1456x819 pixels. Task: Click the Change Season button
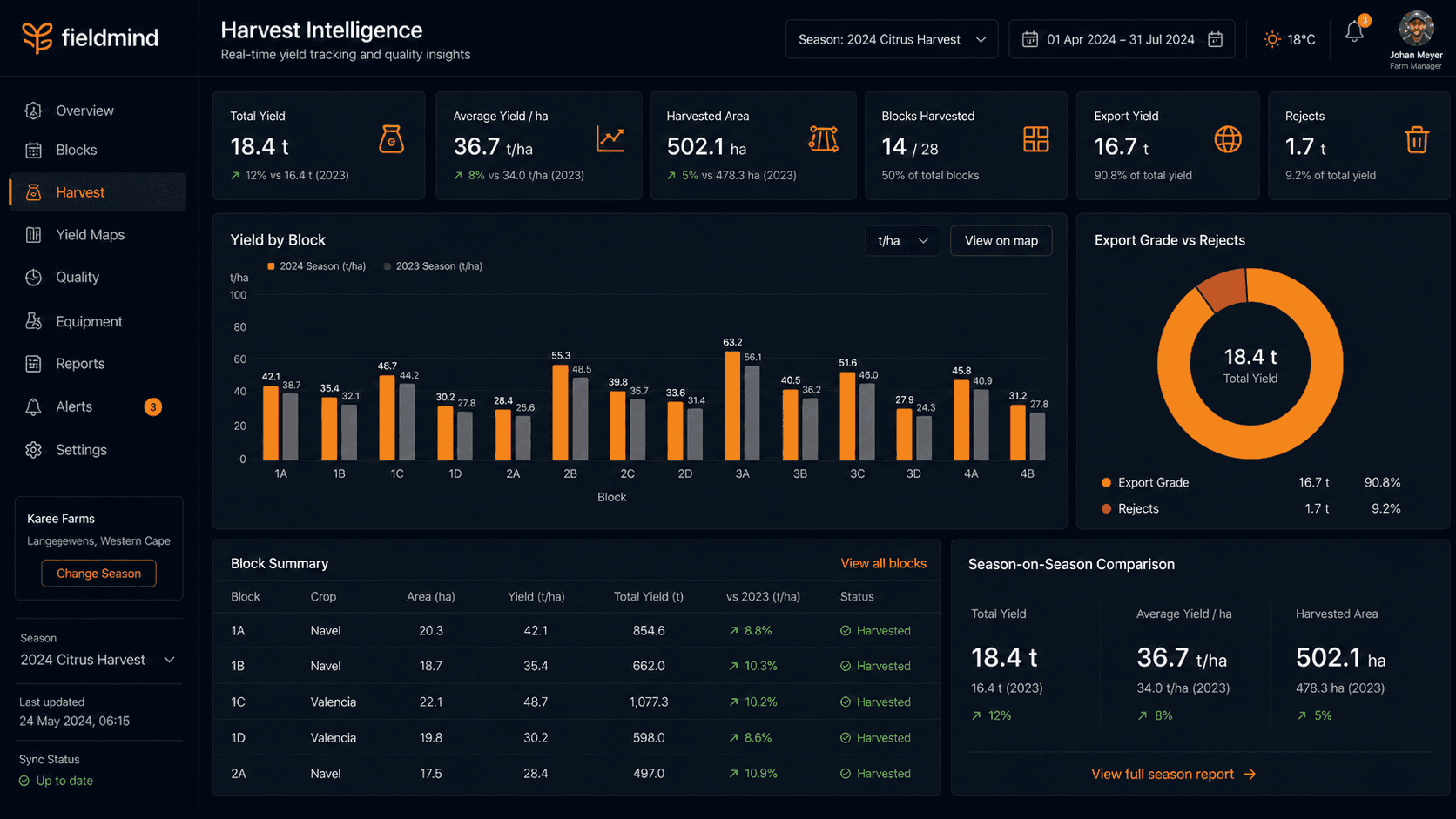click(98, 574)
